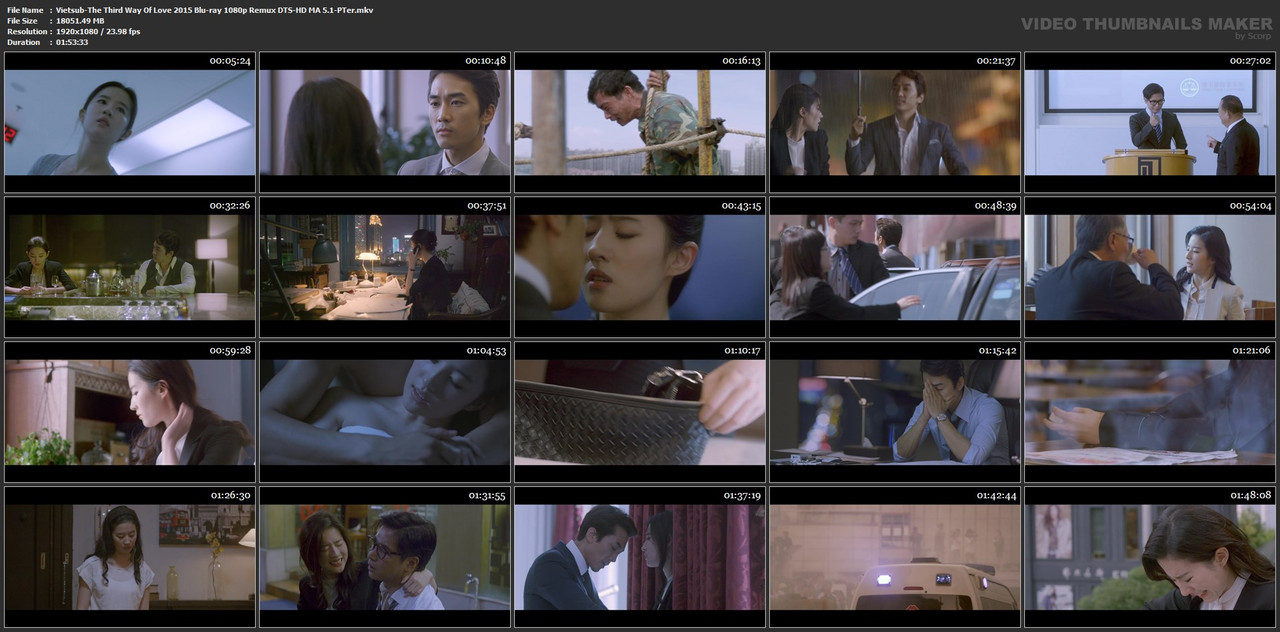Open the thumbnail stamped 00:10:48
The width and height of the screenshot is (1280, 632).
385,122
